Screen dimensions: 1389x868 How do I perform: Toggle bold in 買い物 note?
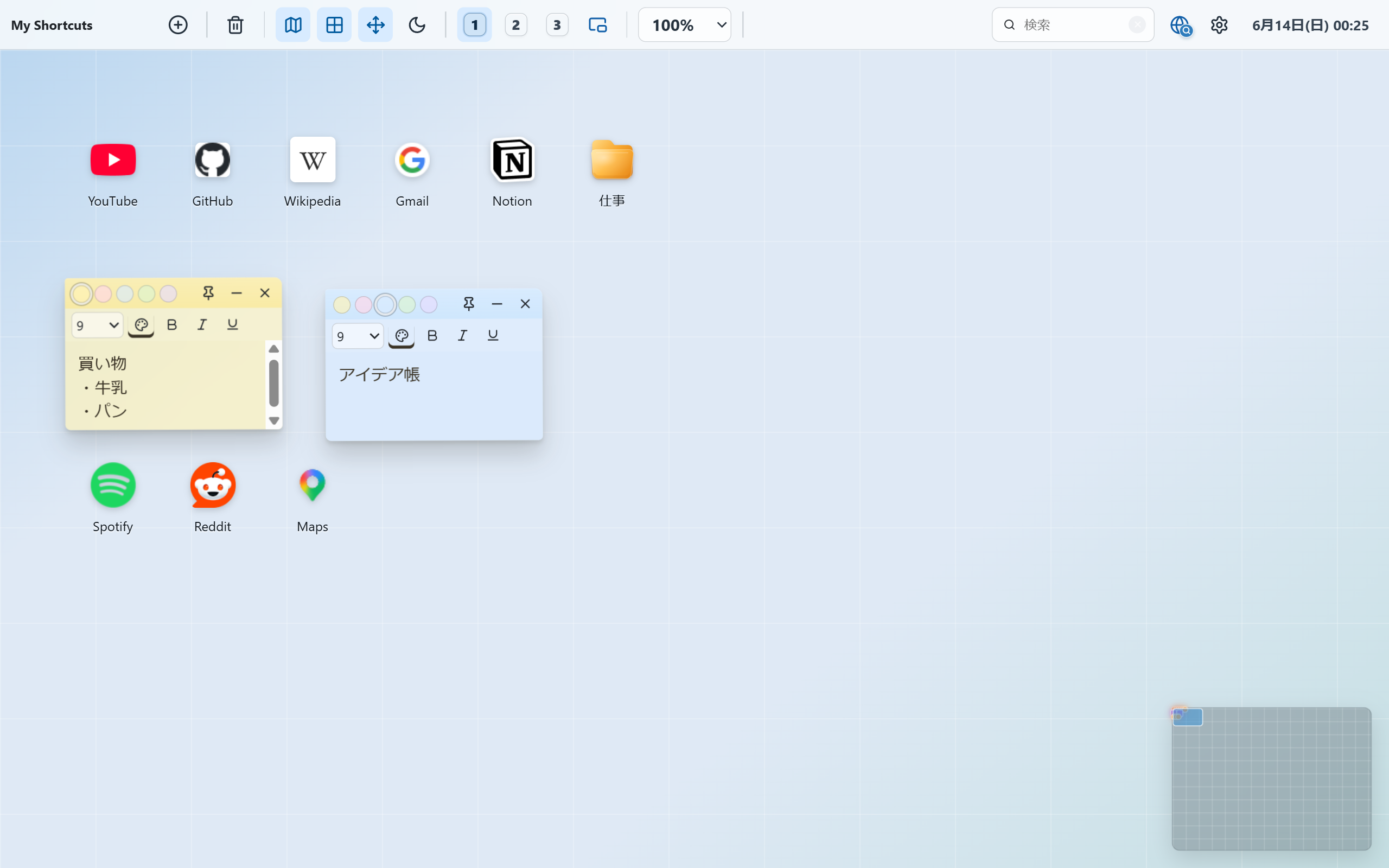tap(171, 325)
